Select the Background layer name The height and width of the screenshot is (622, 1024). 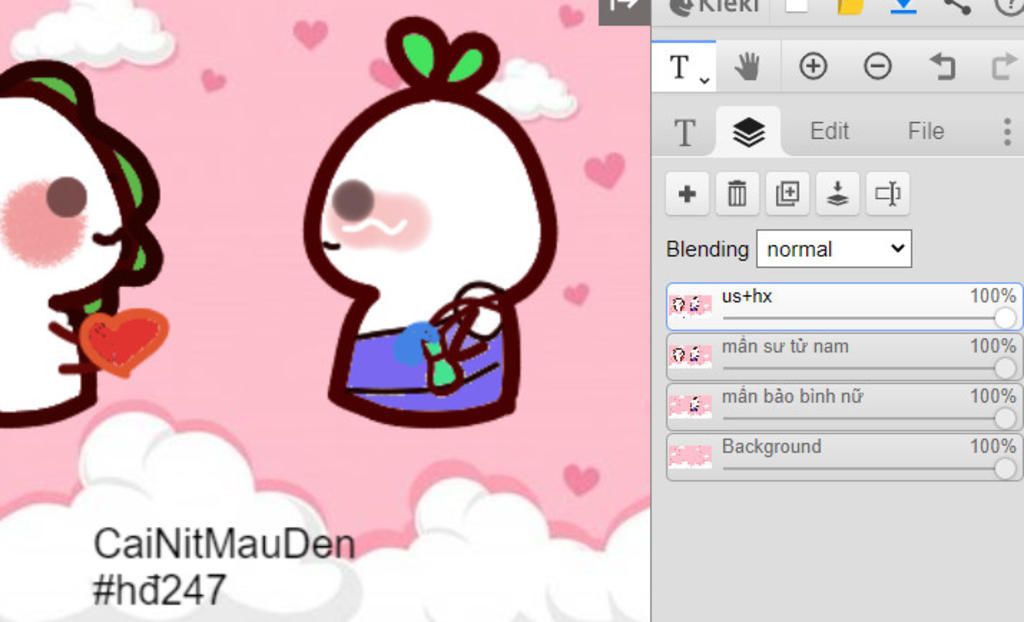[x=771, y=447]
